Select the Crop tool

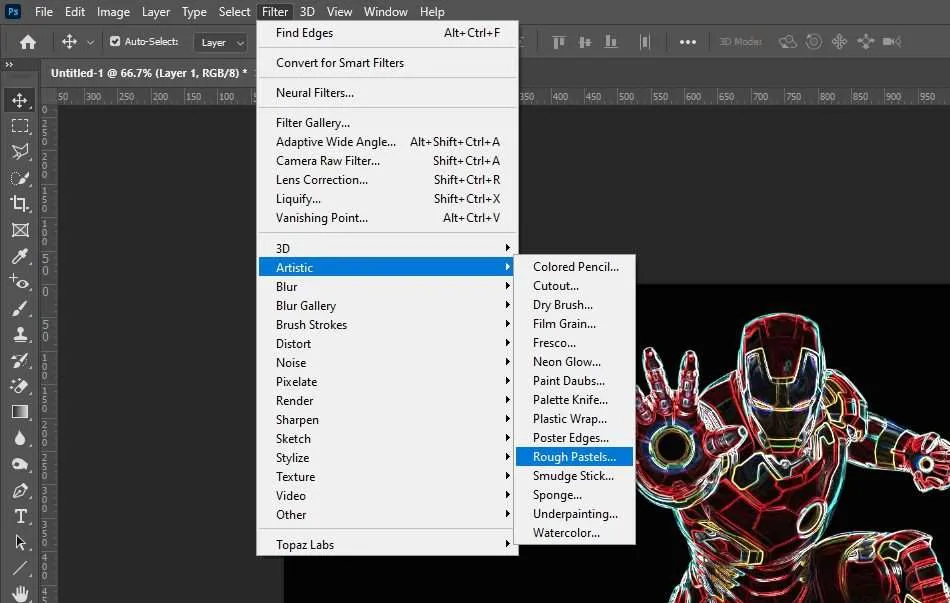(x=20, y=204)
